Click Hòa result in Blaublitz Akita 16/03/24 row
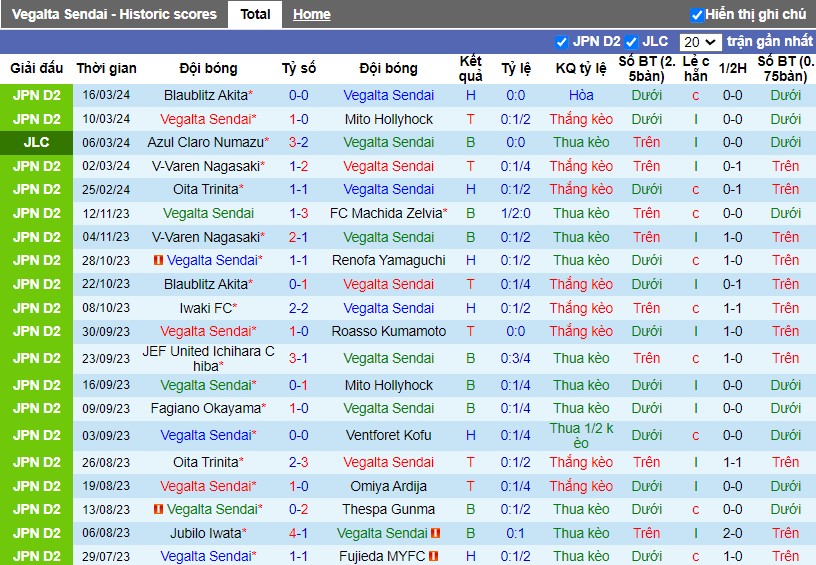This screenshot has width=816, height=565. [581, 95]
